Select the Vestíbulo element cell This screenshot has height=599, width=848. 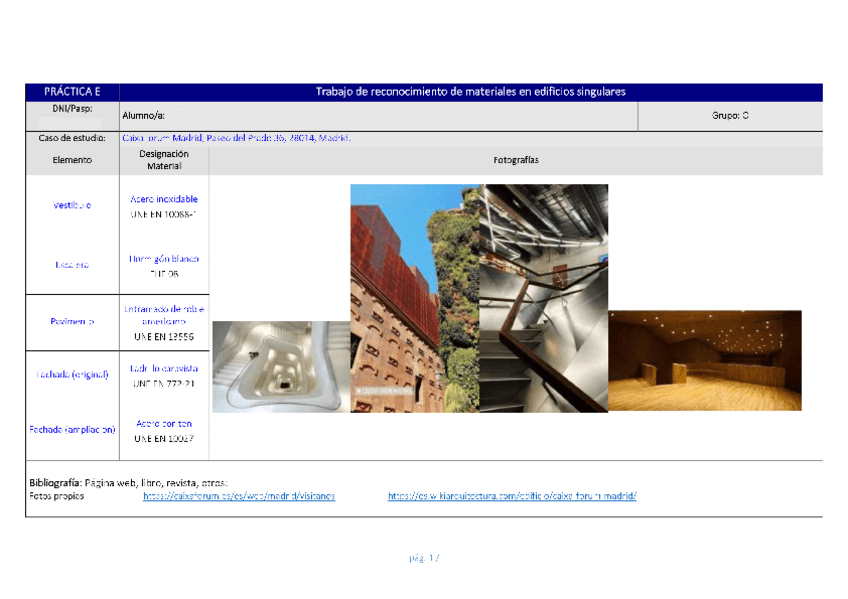(72, 205)
